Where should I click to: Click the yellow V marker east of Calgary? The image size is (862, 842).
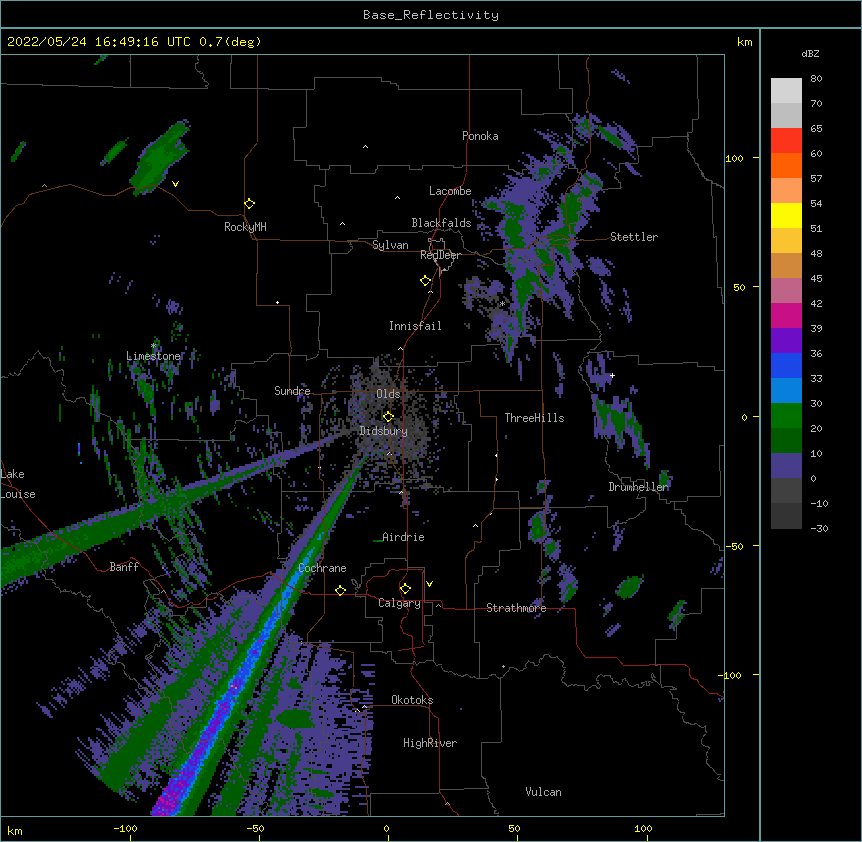(x=429, y=584)
